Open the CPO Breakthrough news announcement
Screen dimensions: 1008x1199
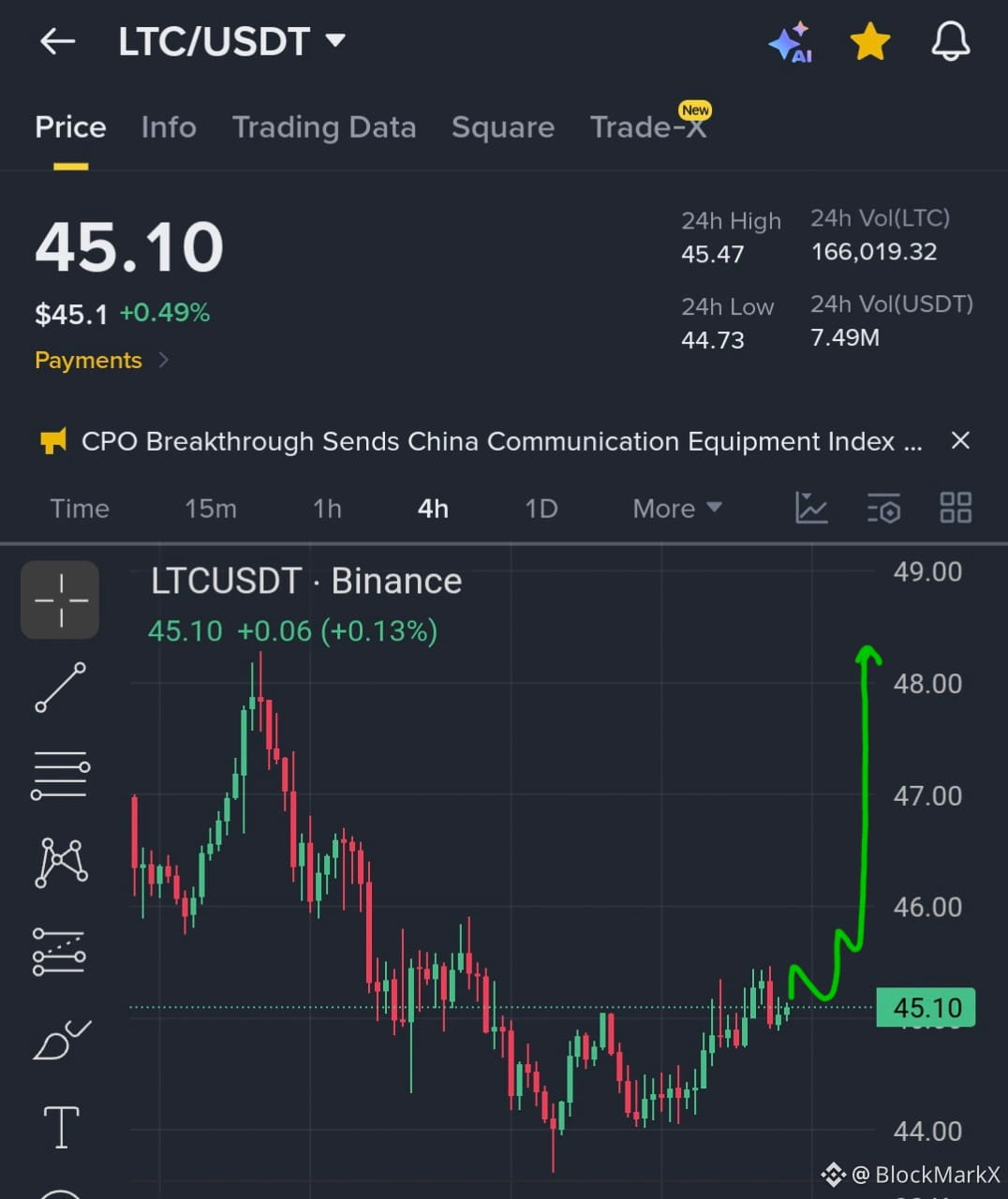(501, 441)
